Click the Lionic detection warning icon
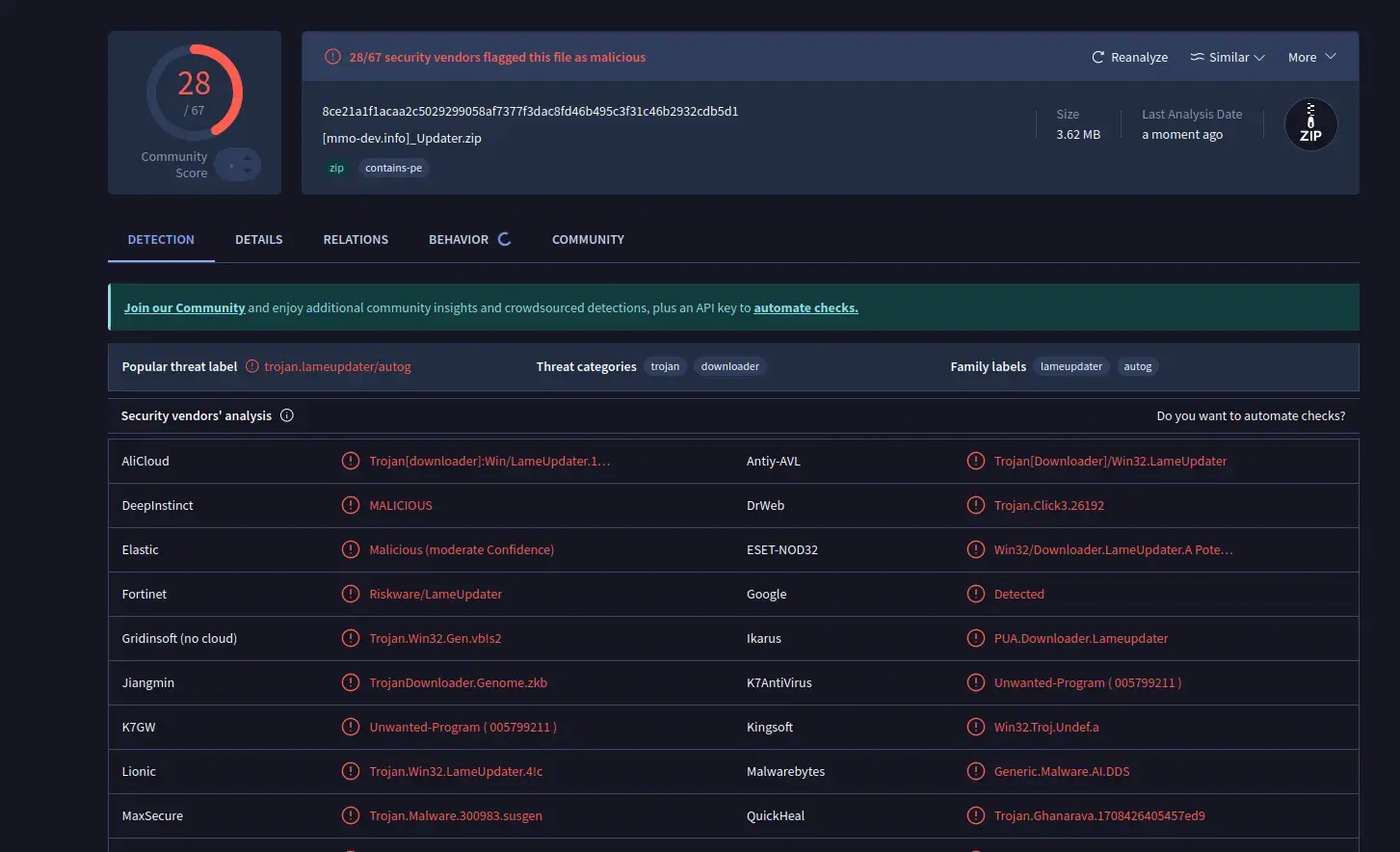The image size is (1400, 852). coord(351,771)
